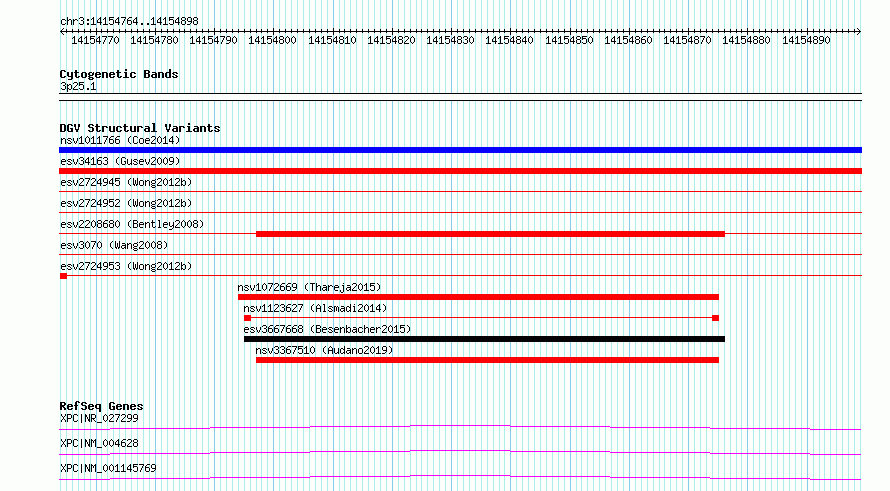This screenshot has height=491, width=890.
Task: Click small red block under esv2724953
Action: pyautogui.click(x=63, y=276)
